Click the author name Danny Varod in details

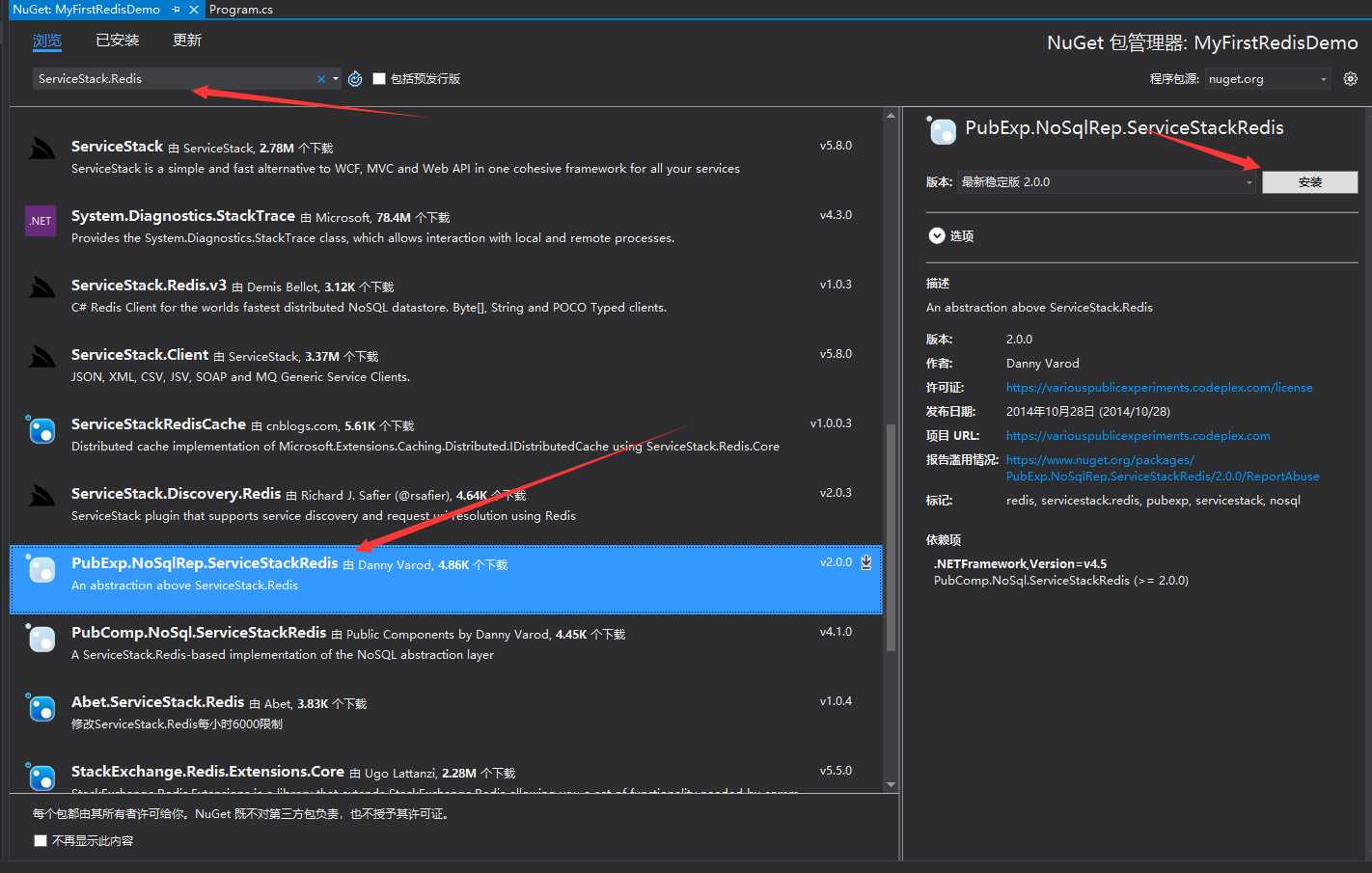tap(1042, 364)
